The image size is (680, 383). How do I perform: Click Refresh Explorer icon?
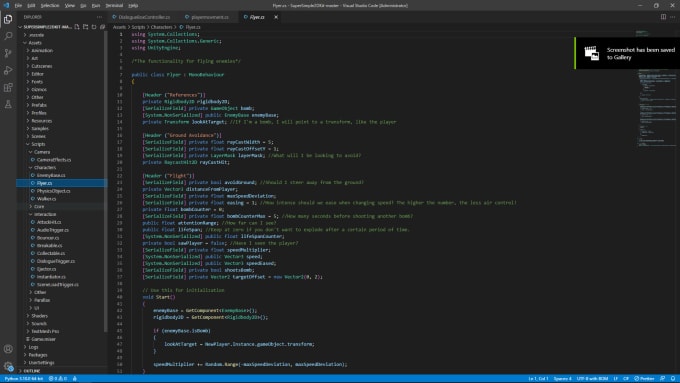94,27
